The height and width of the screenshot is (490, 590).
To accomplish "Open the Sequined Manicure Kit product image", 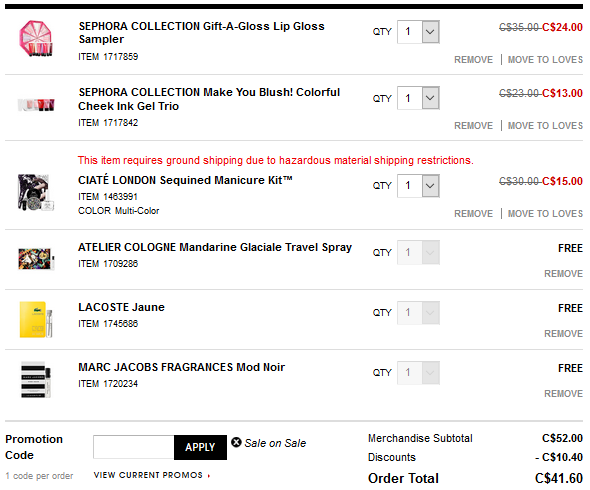I will point(36,192).
